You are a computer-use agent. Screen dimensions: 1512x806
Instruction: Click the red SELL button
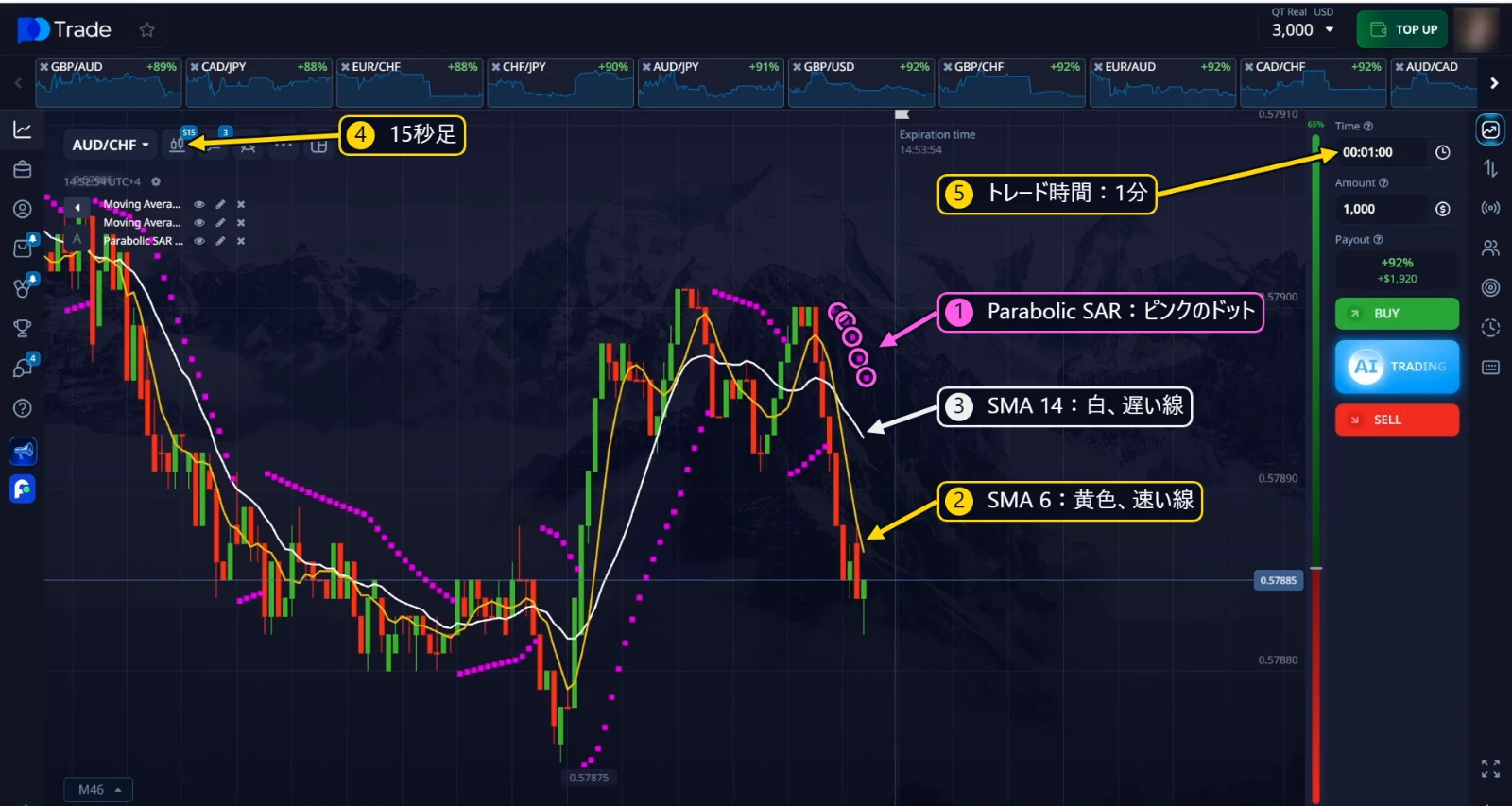click(1397, 420)
